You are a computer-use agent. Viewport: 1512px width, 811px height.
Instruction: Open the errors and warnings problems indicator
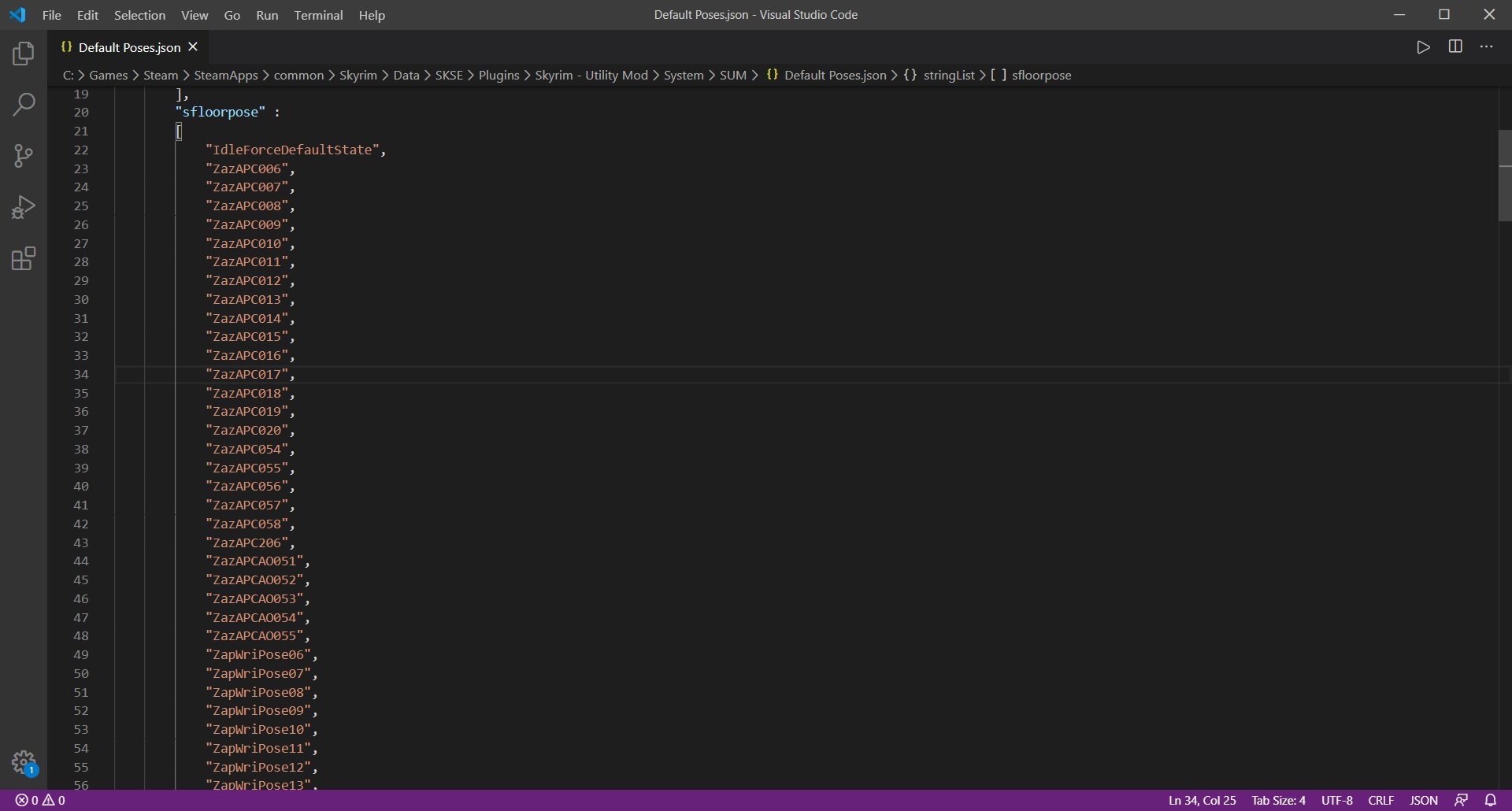click(40, 800)
